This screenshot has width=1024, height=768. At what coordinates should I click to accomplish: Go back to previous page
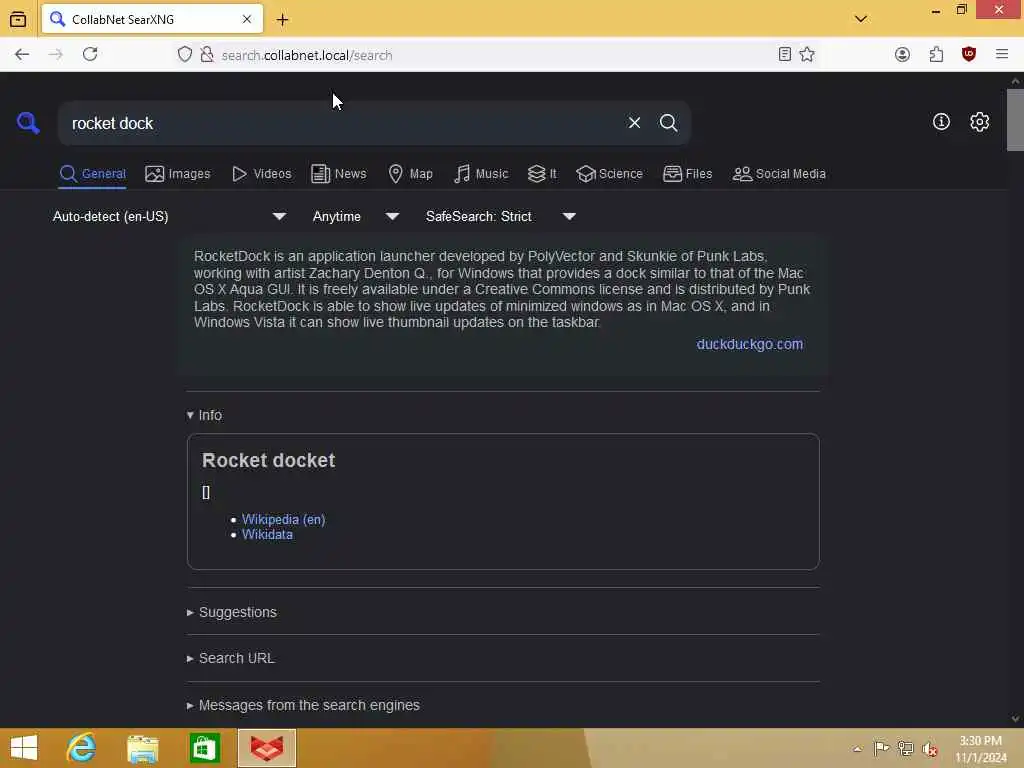pos(22,54)
